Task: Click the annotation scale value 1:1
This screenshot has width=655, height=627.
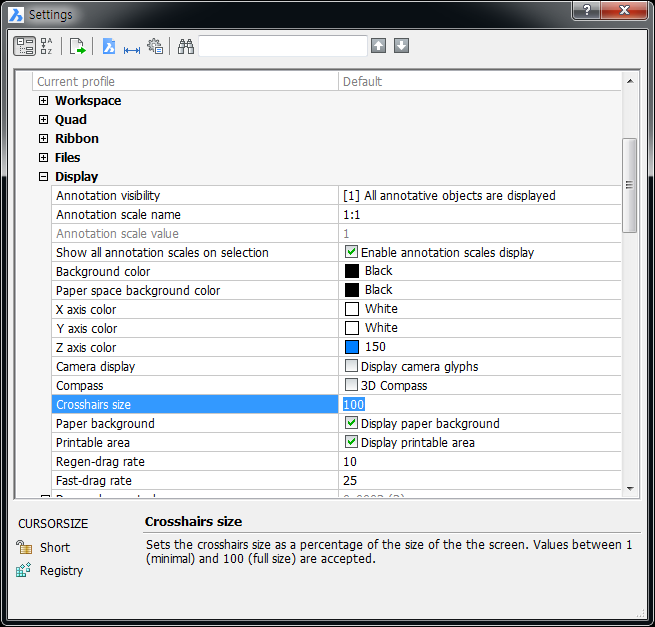Action: 352,214
